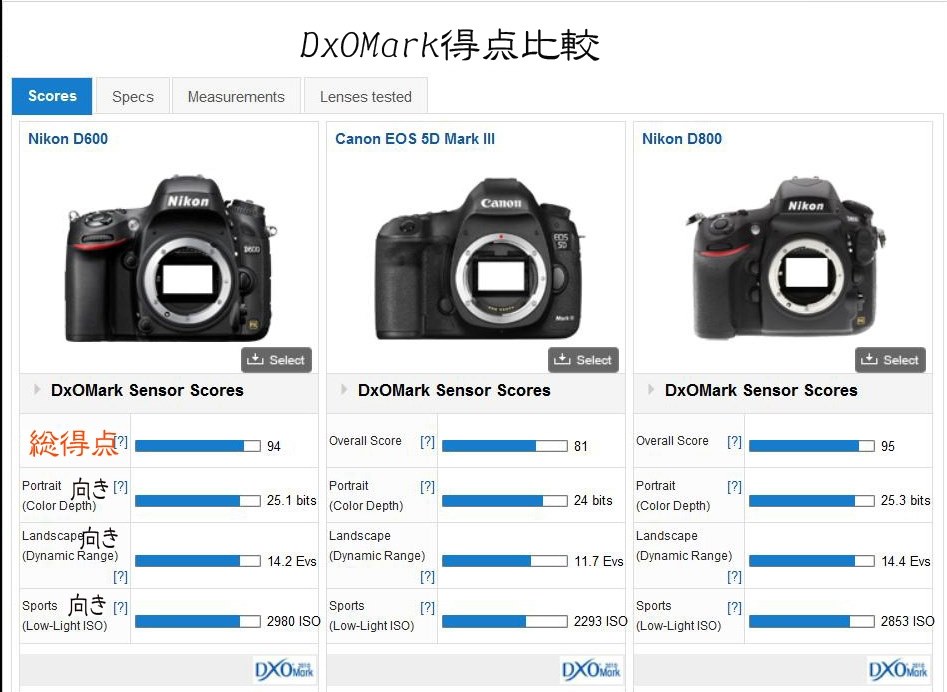Viewport: 947px width, 692px height.
Task: Open Sports help icon for Nikon D800
Action: click(x=734, y=607)
